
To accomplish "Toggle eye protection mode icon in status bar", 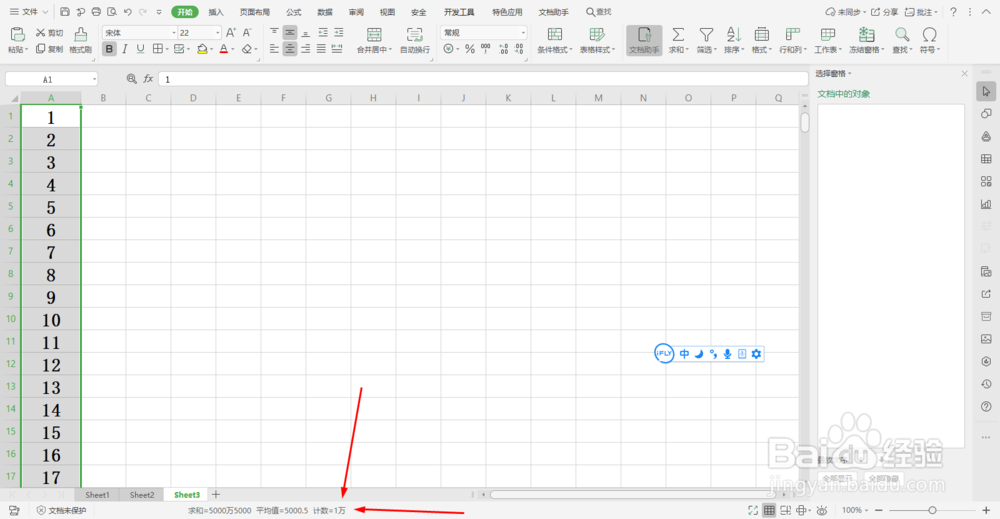I will 822,510.
